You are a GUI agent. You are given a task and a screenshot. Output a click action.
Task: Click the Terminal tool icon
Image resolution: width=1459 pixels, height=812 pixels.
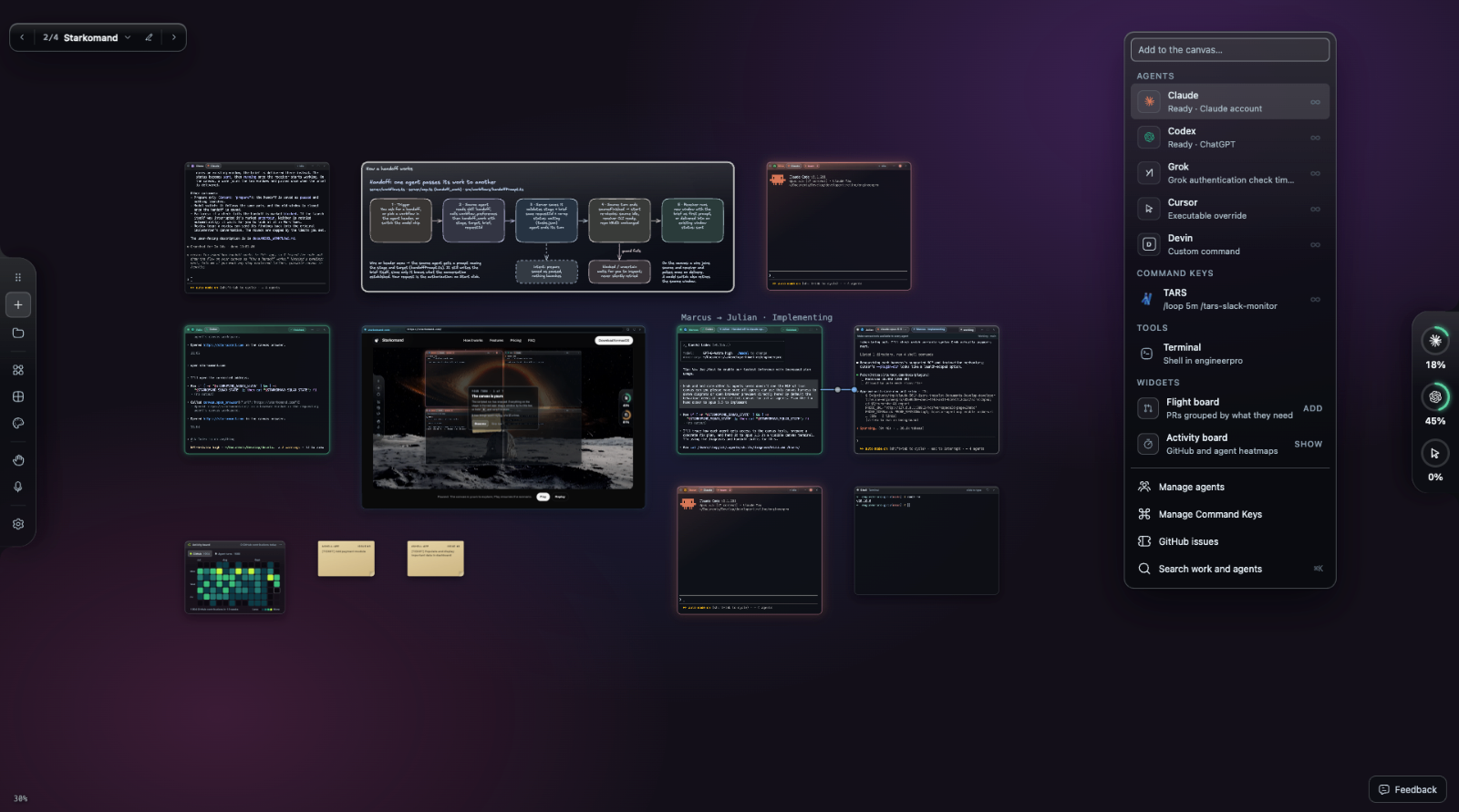1147,354
